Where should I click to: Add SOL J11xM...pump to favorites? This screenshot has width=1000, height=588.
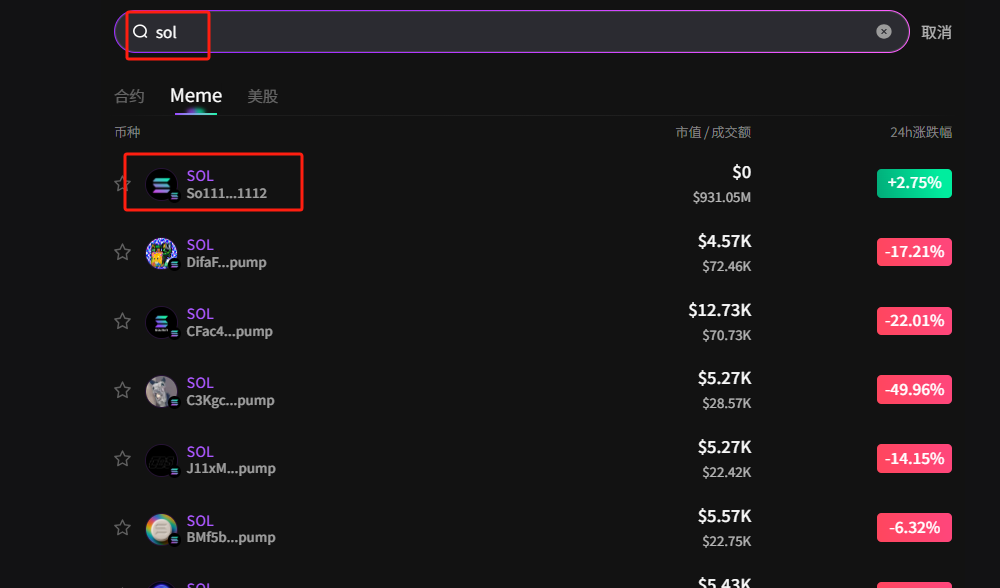(x=122, y=459)
